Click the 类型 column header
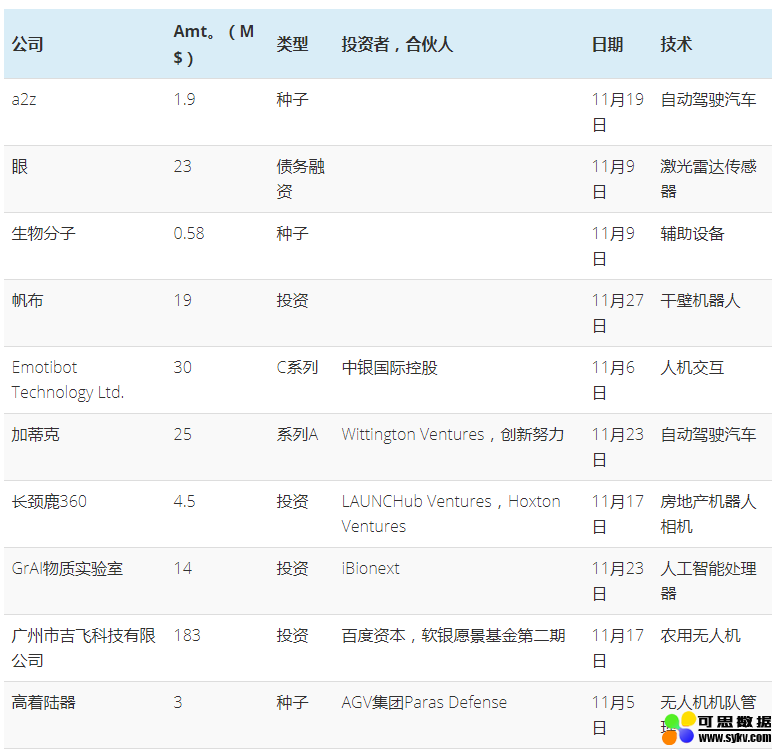This screenshot has height=750, width=776. click(292, 45)
